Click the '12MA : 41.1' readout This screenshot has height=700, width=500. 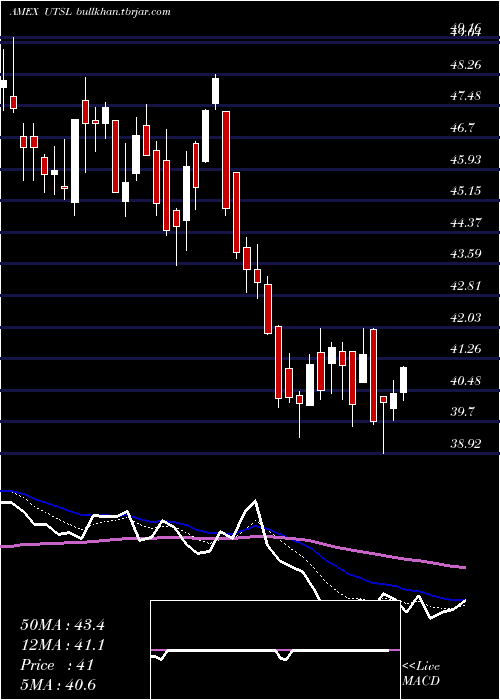(62, 645)
